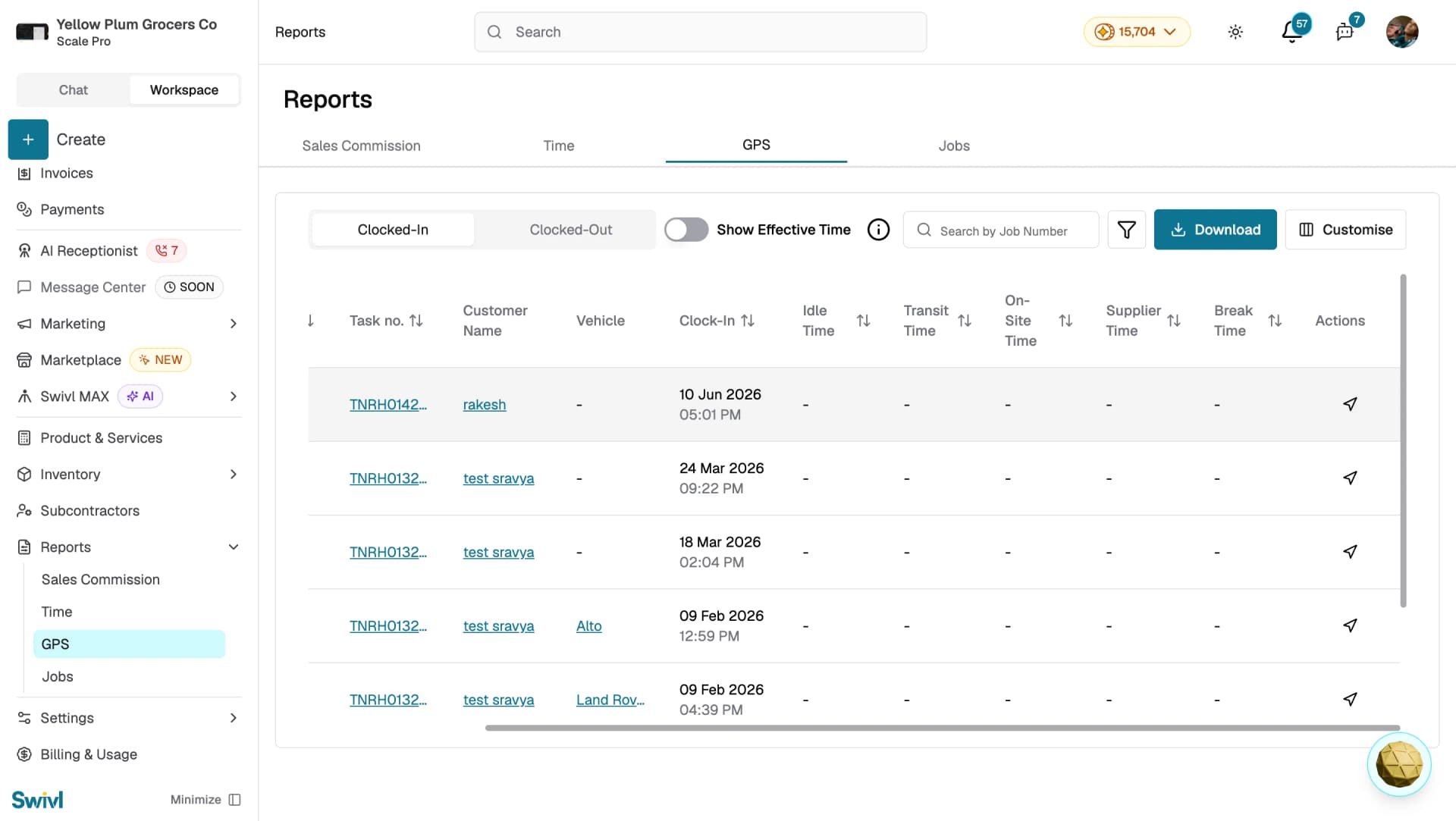Click the Download button

point(1215,230)
